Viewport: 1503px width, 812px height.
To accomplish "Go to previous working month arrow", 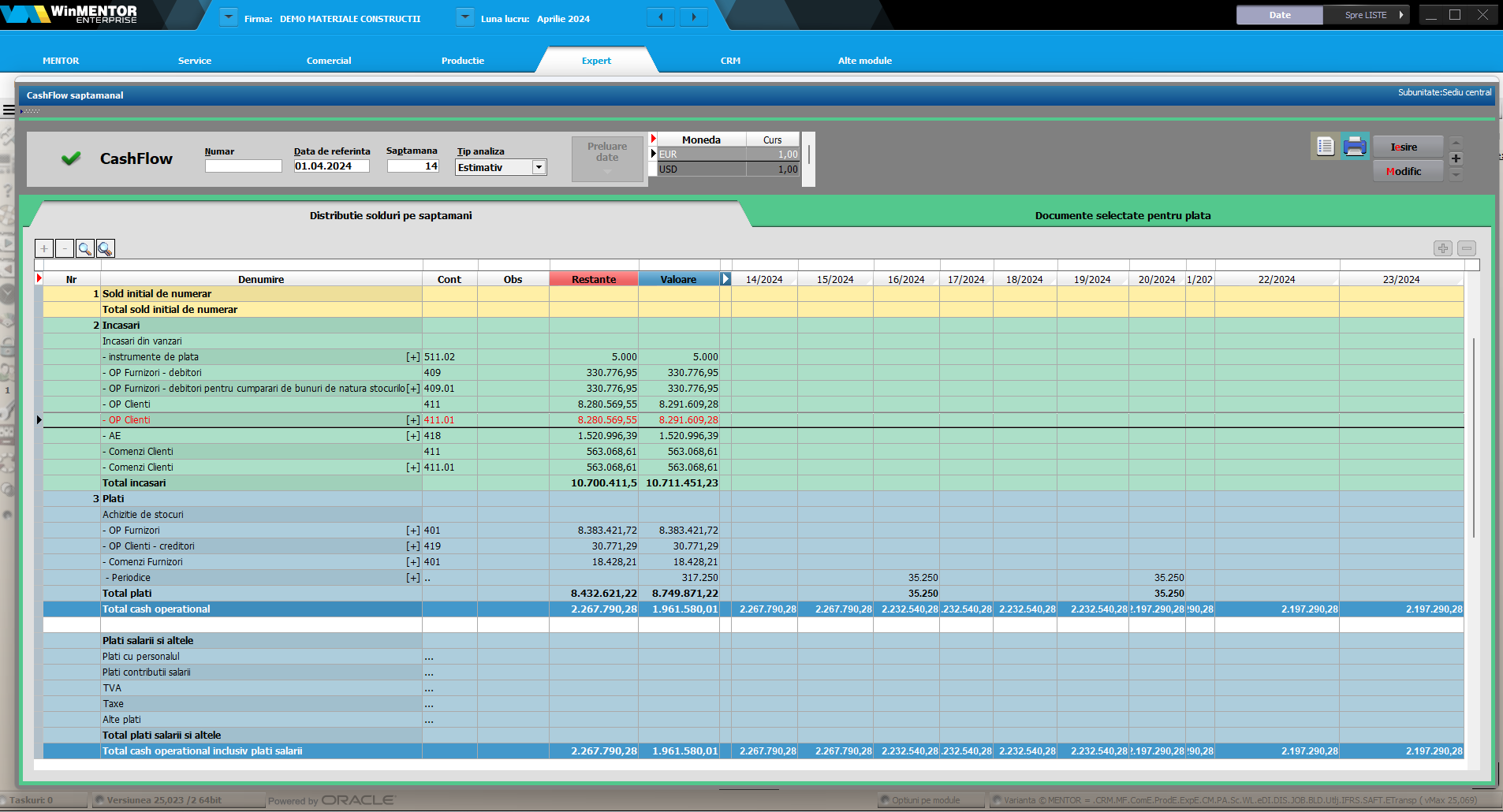I will 661,17.
